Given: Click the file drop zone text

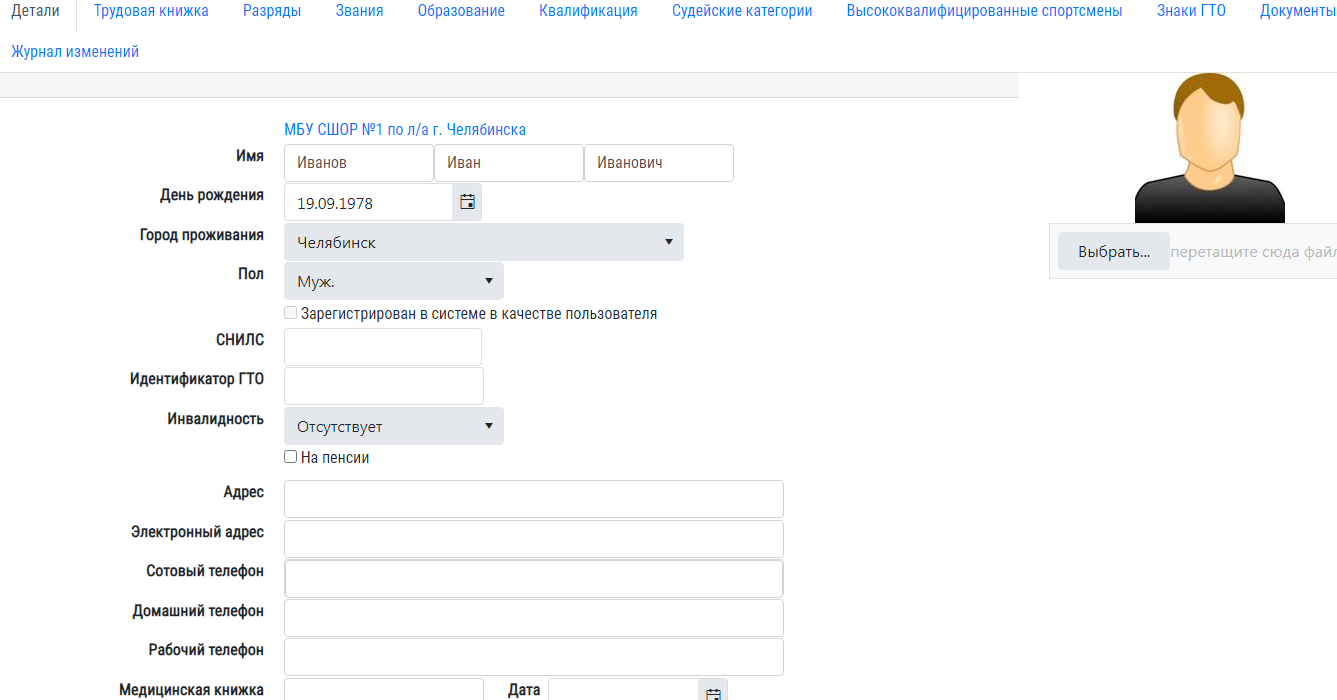Looking at the screenshot, I should click(x=1253, y=252).
